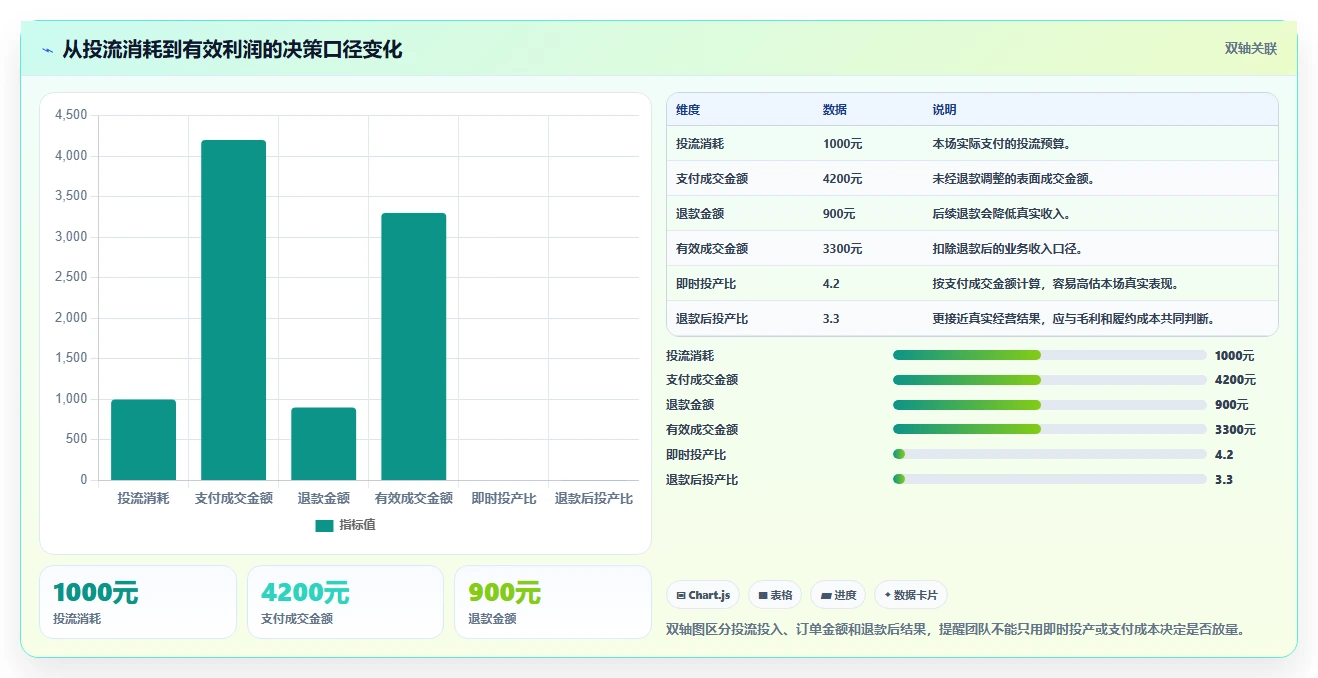Click the 3300元 value beside progress bar
The width and height of the screenshot is (1318, 678).
coord(1235,430)
